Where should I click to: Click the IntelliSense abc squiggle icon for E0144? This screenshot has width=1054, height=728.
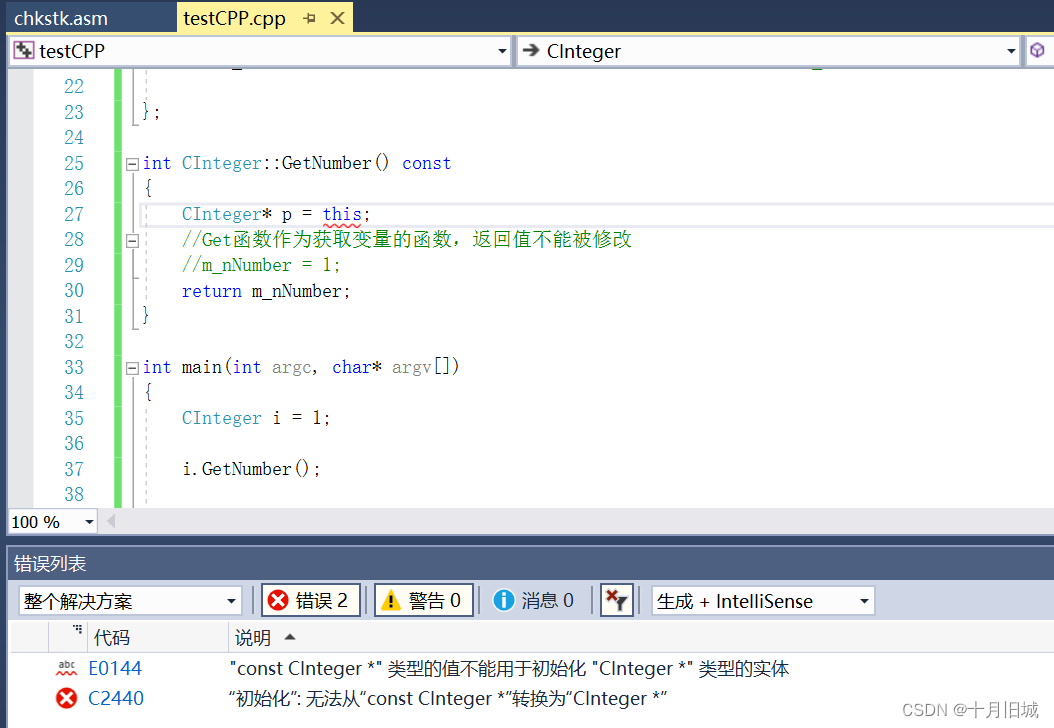67,668
